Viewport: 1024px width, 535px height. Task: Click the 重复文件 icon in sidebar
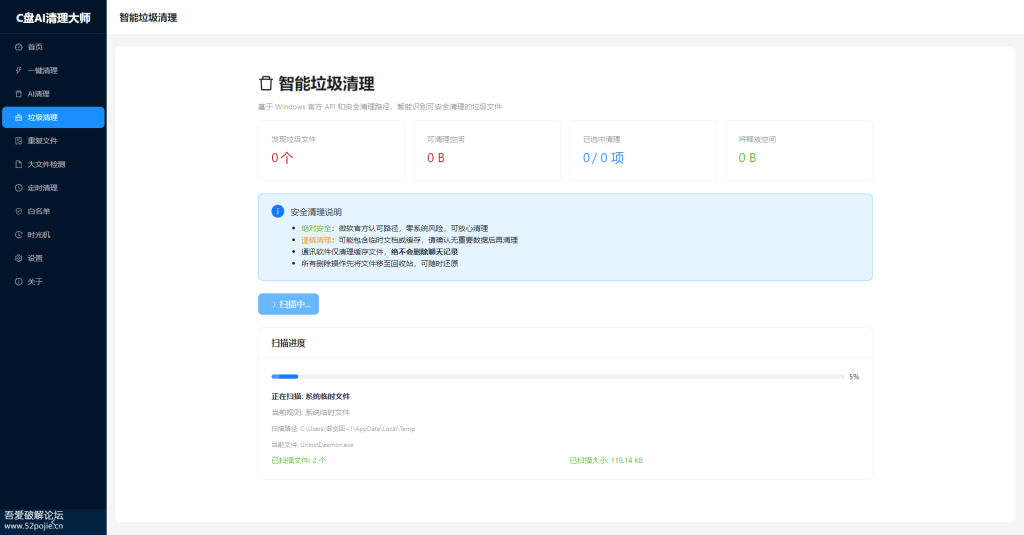(x=18, y=141)
